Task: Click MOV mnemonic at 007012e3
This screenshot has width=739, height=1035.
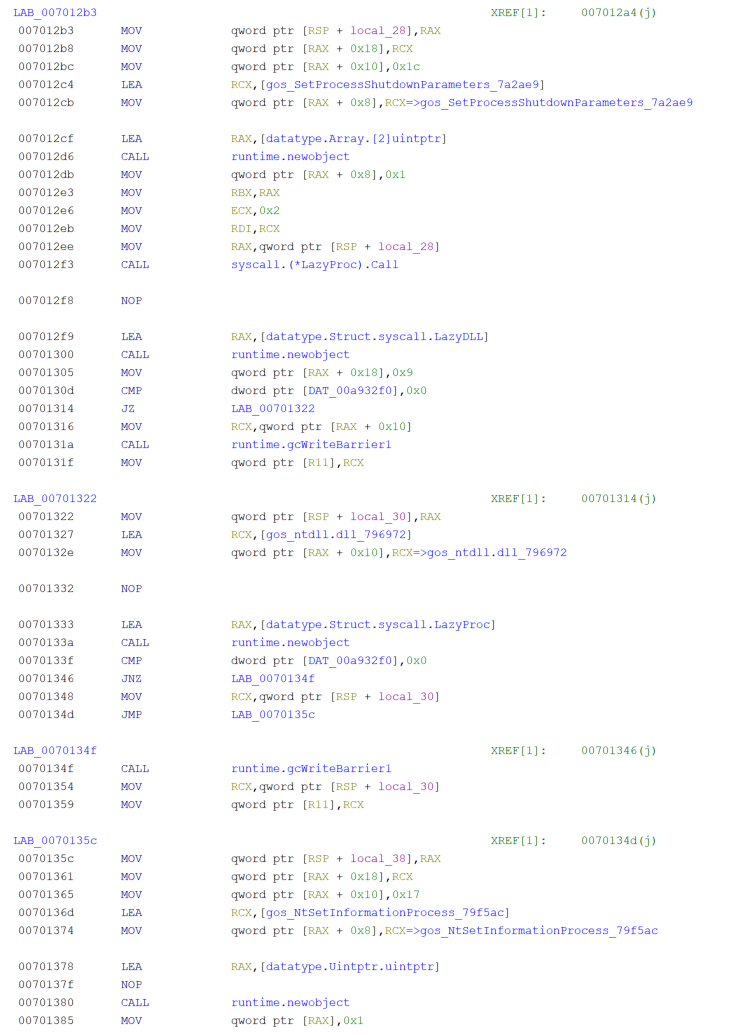Action: (131, 193)
